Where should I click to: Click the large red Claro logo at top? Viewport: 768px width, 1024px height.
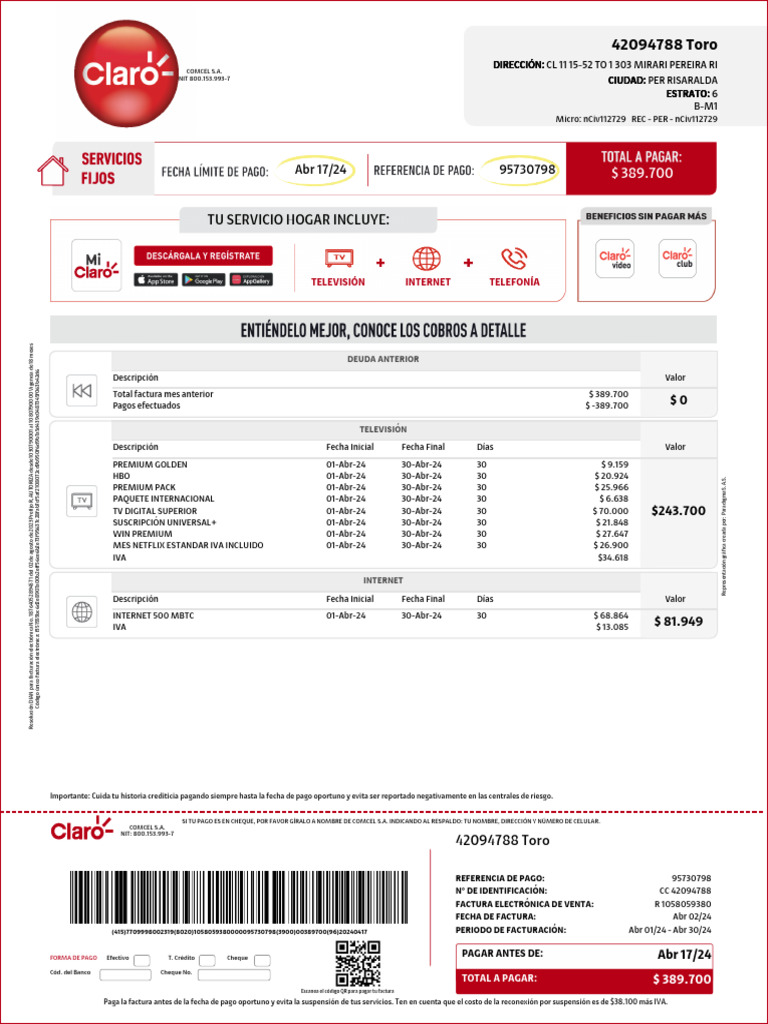[x=125, y=73]
